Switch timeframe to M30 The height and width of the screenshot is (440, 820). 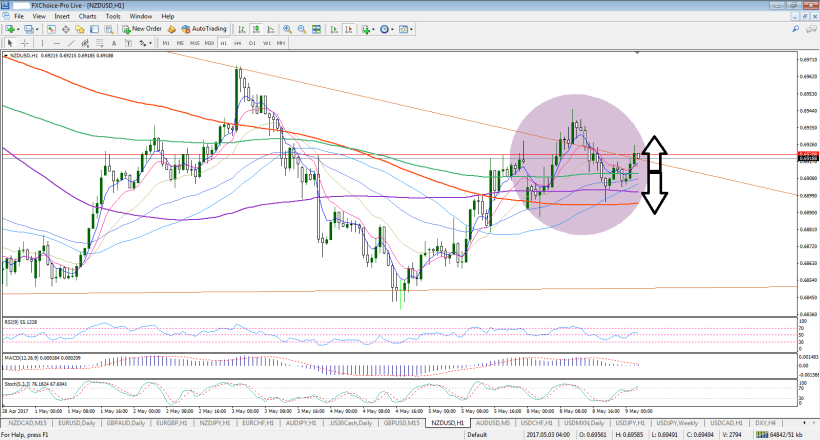pyautogui.click(x=209, y=43)
